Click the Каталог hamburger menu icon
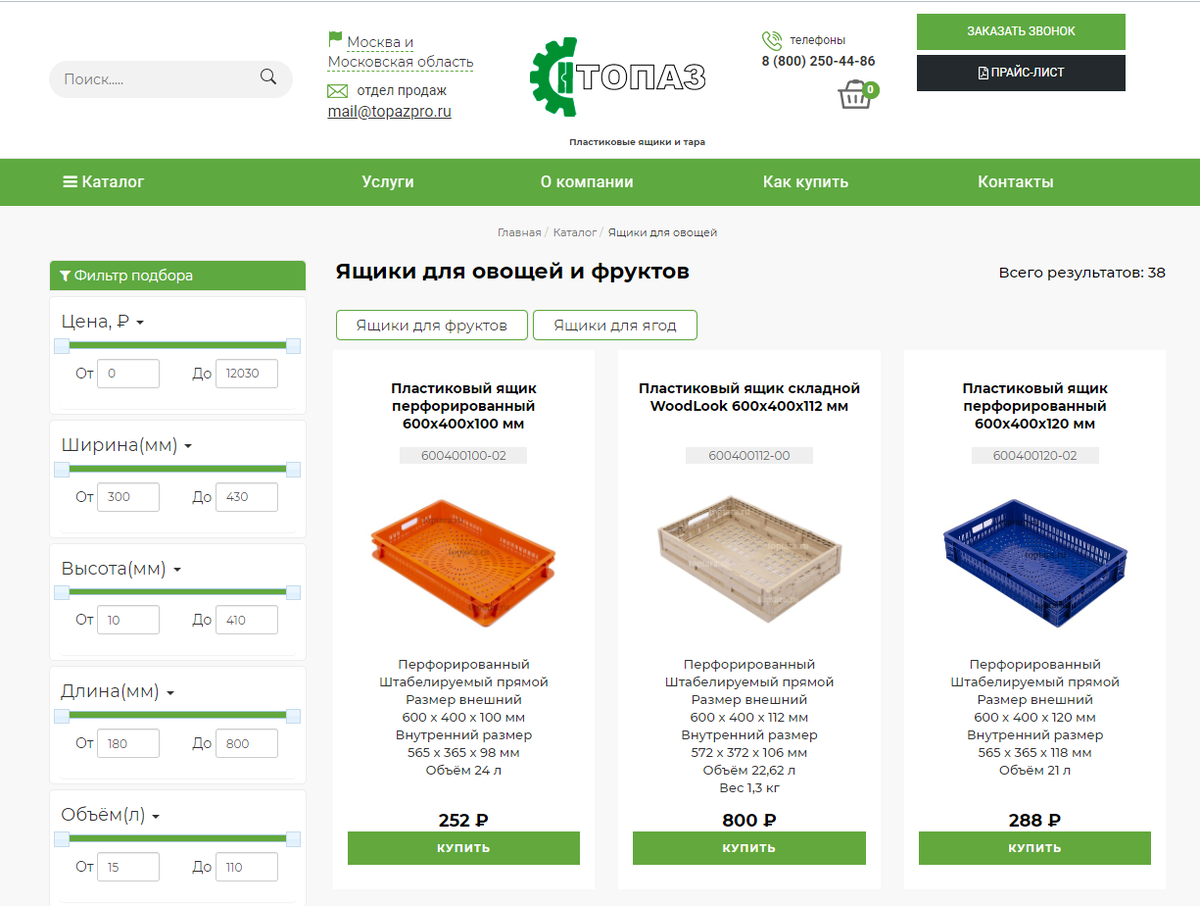The image size is (1200, 906). pos(70,182)
